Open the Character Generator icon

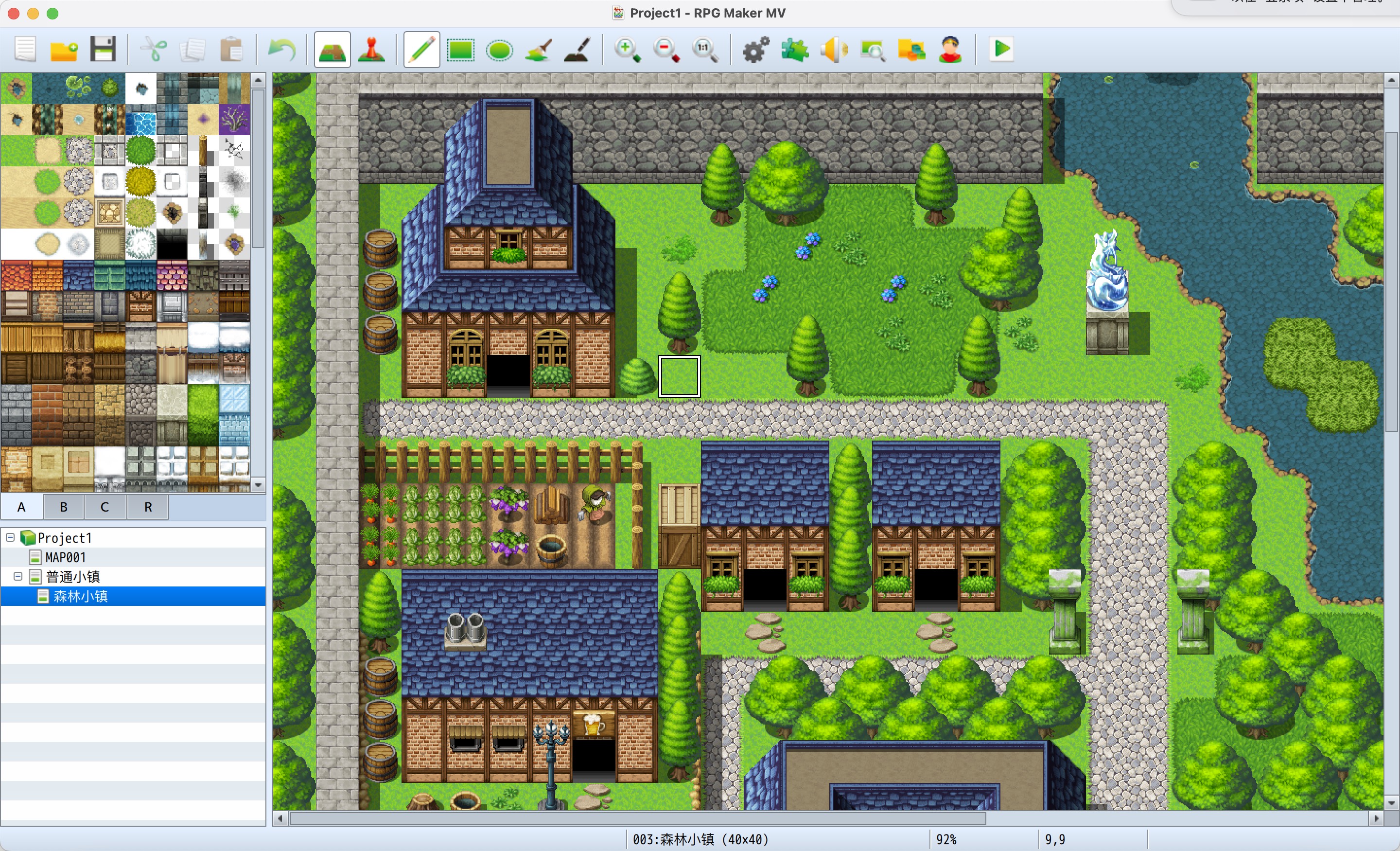tap(950, 50)
